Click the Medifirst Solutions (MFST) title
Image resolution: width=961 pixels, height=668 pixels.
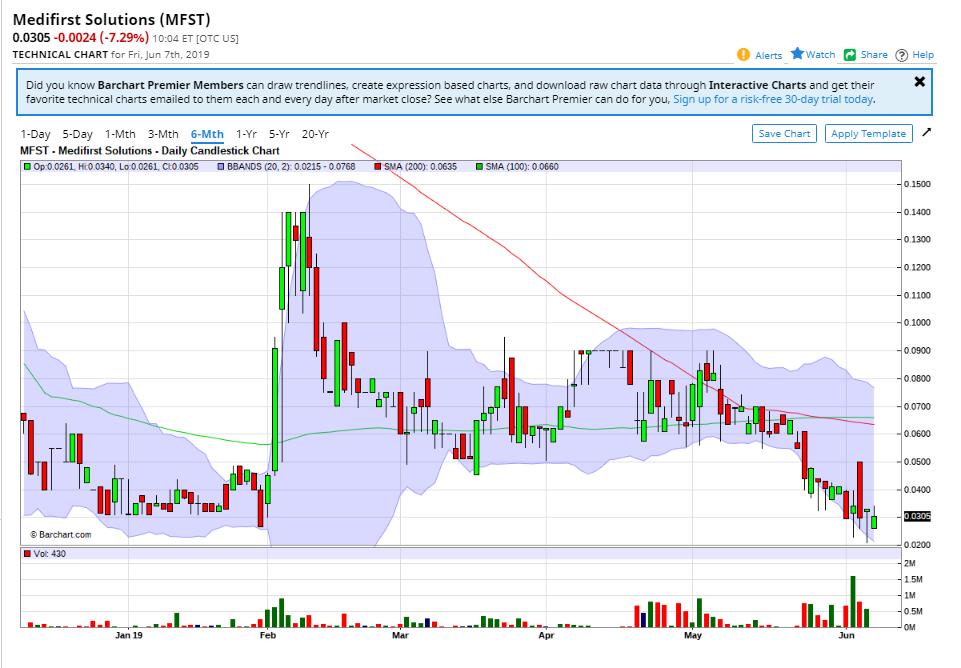[x=112, y=20]
